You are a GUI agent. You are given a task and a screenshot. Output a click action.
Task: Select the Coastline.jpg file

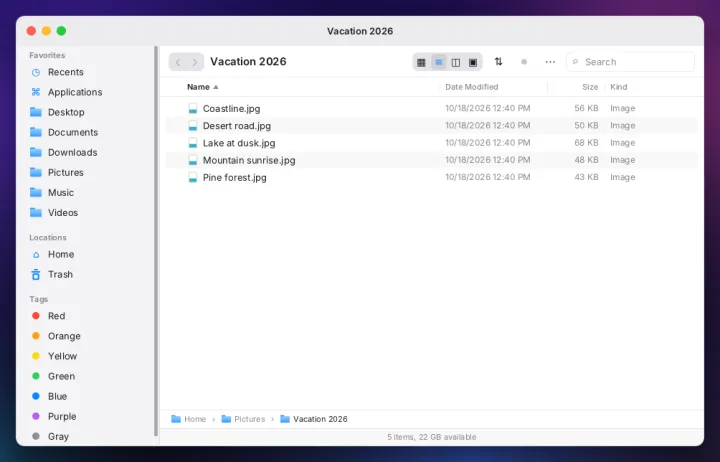pyautogui.click(x=432, y=108)
